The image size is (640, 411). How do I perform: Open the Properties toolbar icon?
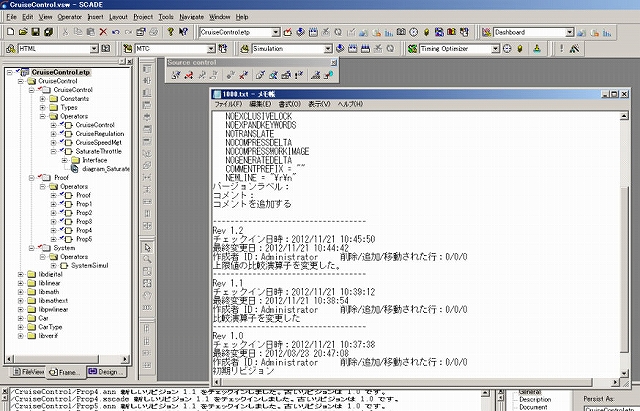click(141, 32)
